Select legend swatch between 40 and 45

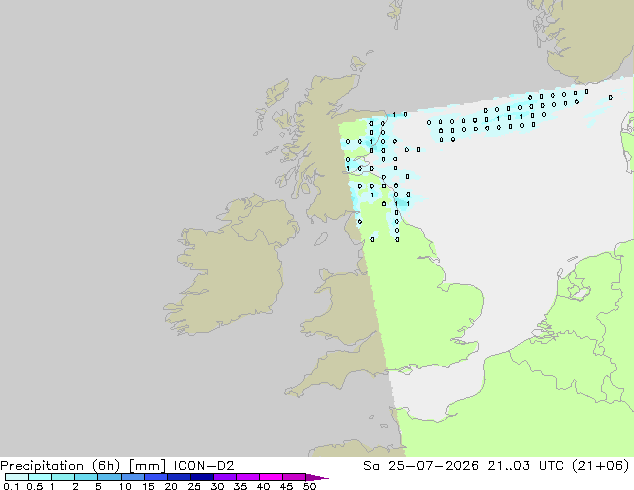(x=271, y=477)
